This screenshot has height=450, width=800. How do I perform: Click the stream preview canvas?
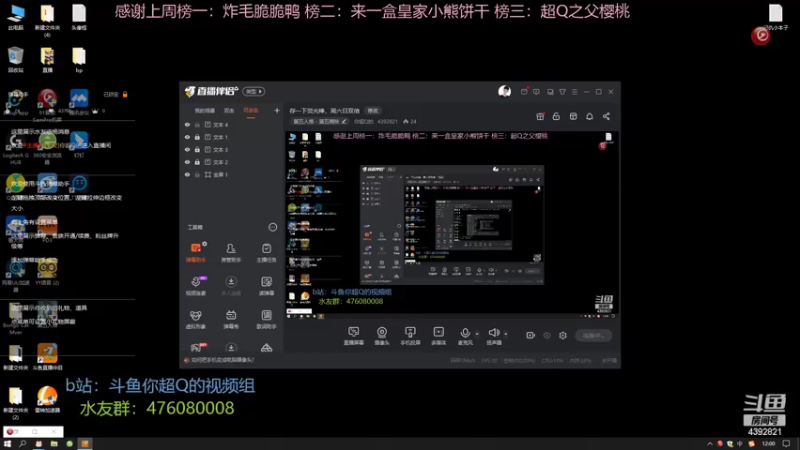pyautogui.click(x=452, y=225)
